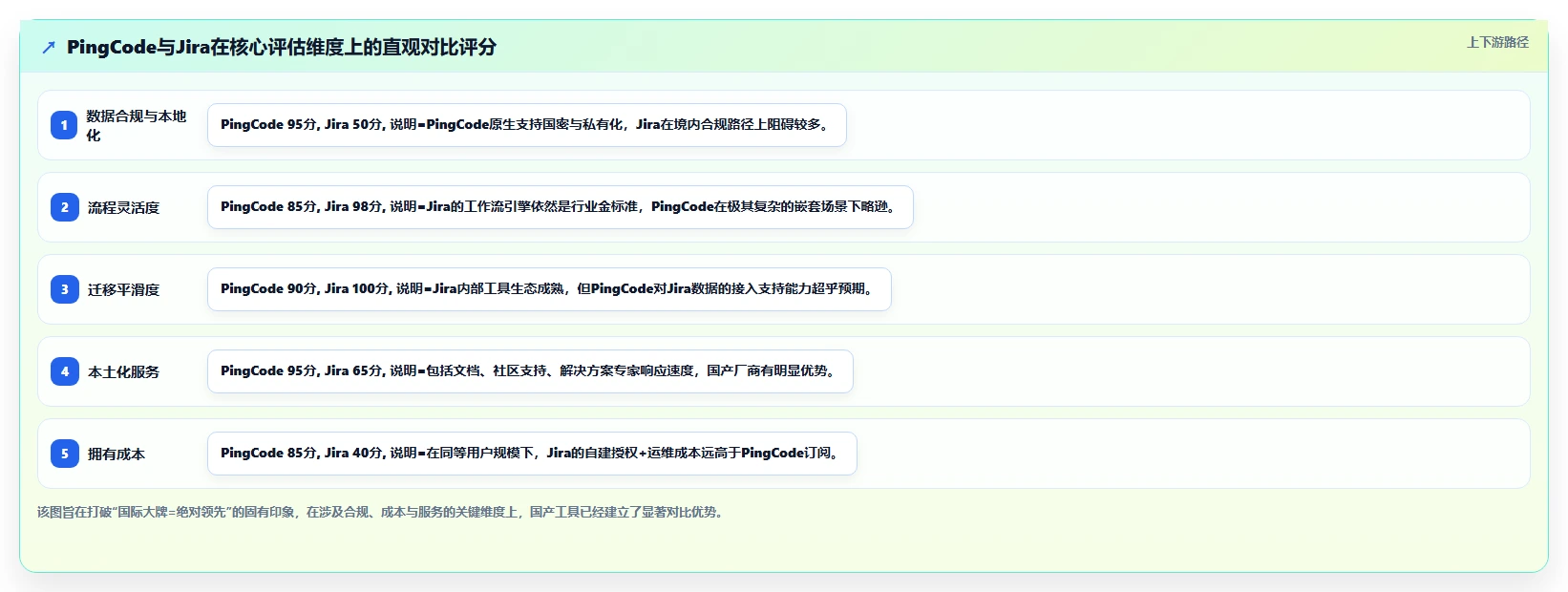This screenshot has height=592, width=1568.
Task: Click the number 2 badge
Action: point(64,207)
